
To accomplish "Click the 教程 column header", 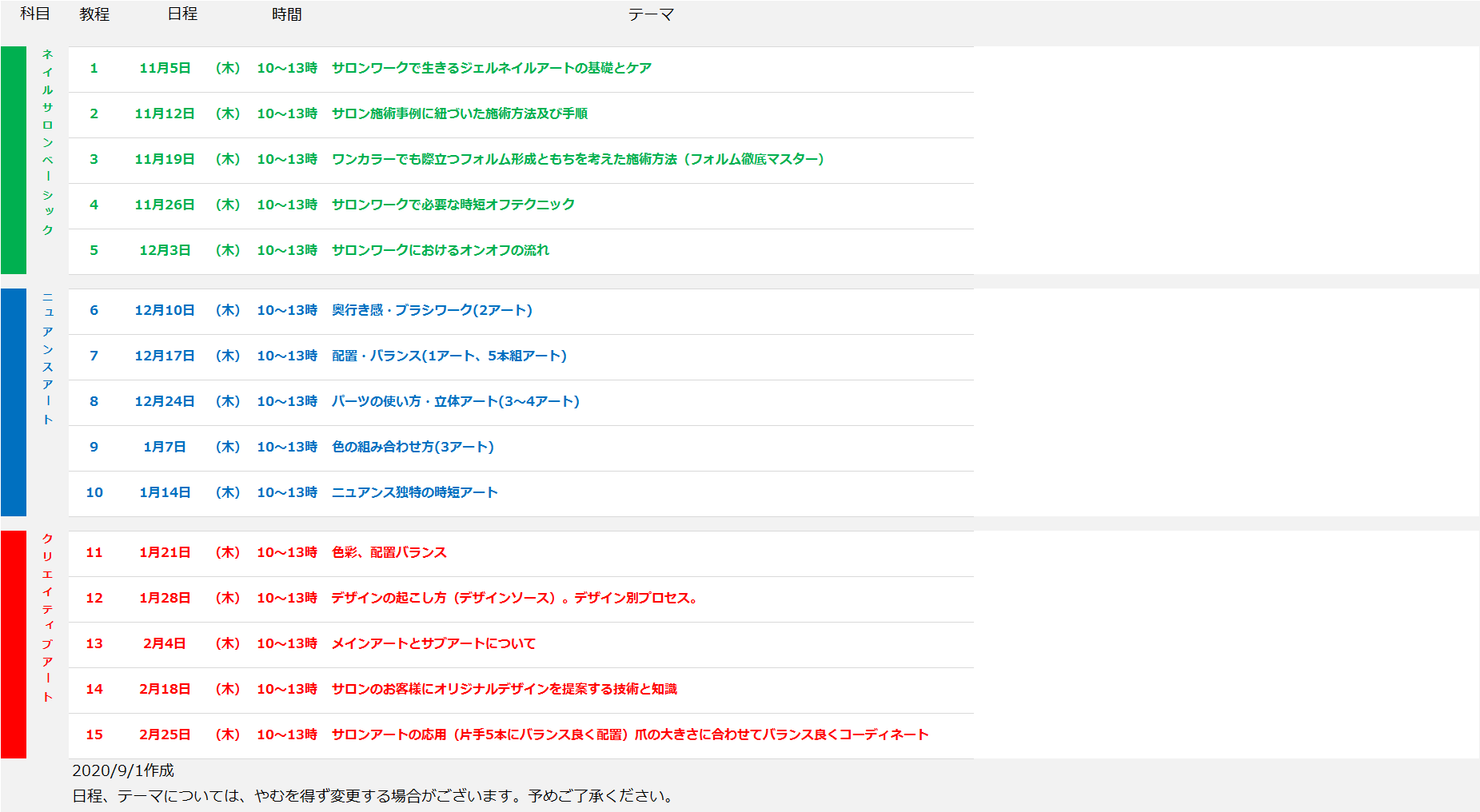I will point(94,14).
